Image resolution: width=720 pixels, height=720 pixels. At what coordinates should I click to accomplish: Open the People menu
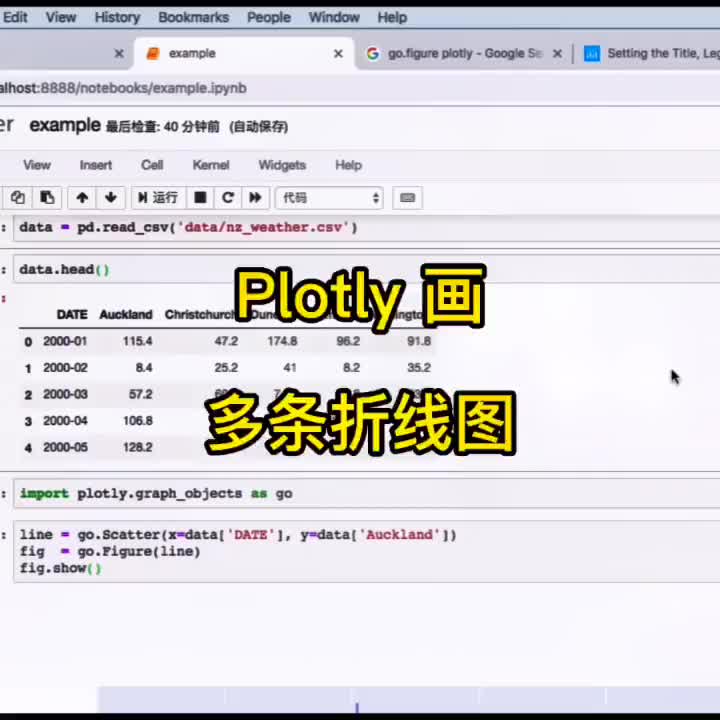(x=269, y=17)
